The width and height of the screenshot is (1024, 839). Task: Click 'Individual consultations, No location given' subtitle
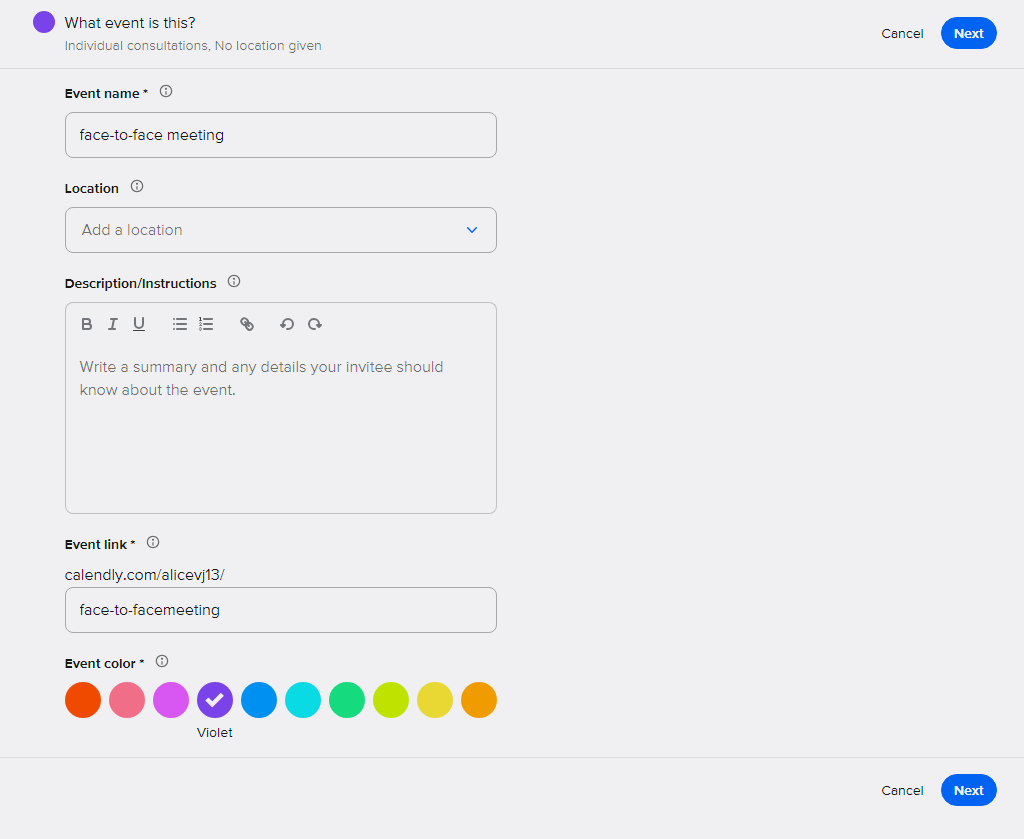pyautogui.click(x=193, y=46)
